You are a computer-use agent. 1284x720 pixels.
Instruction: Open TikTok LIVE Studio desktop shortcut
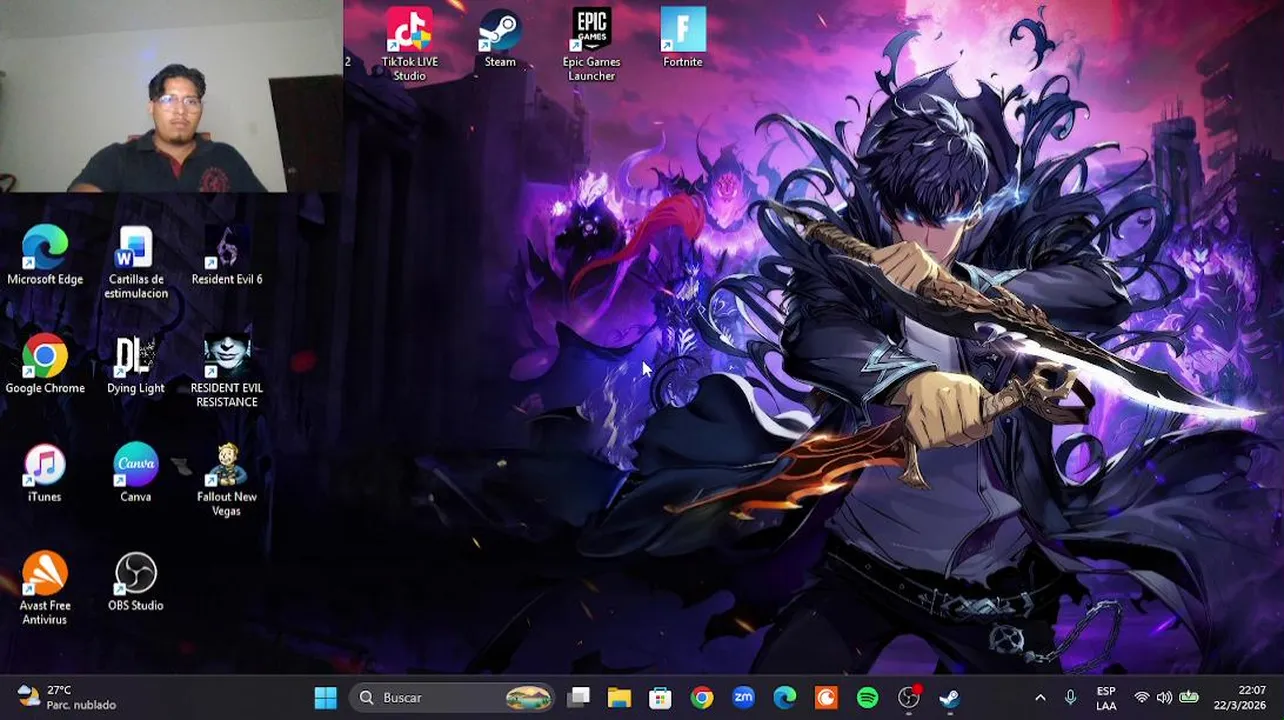pos(409,44)
